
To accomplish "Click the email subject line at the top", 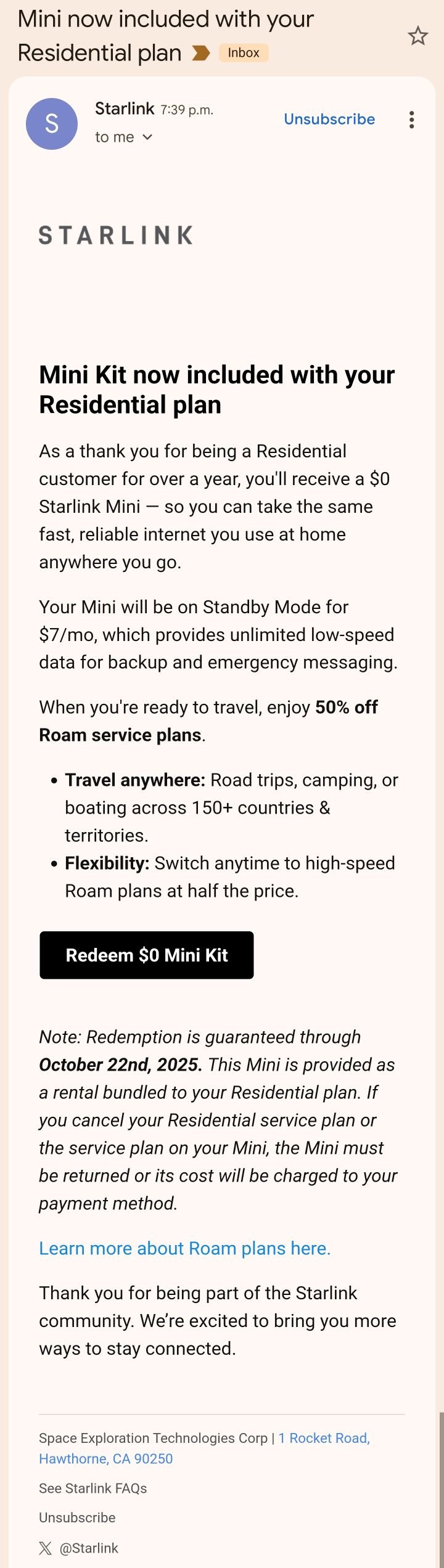I will (165, 36).
